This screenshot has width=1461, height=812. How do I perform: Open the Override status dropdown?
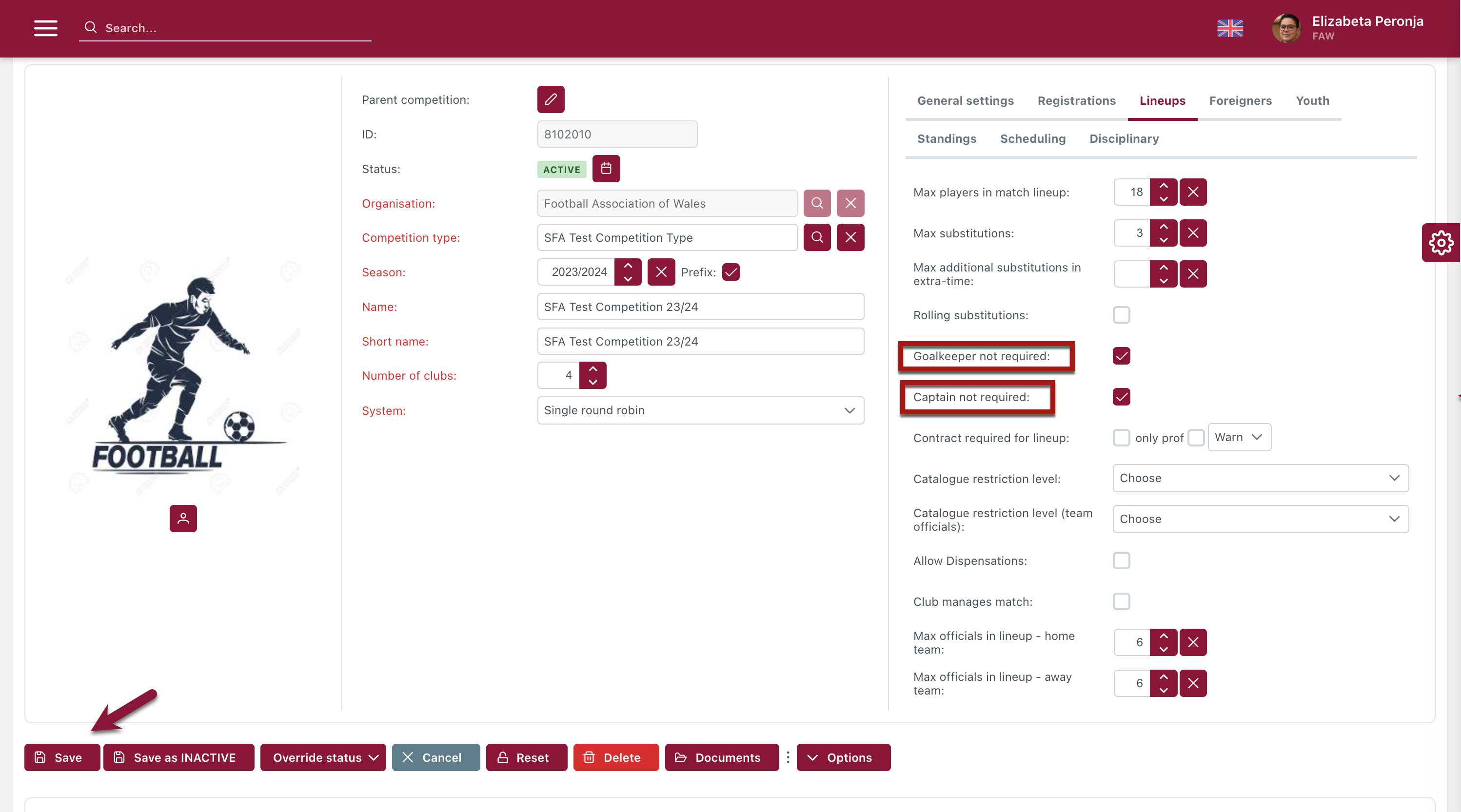tap(323, 757)
